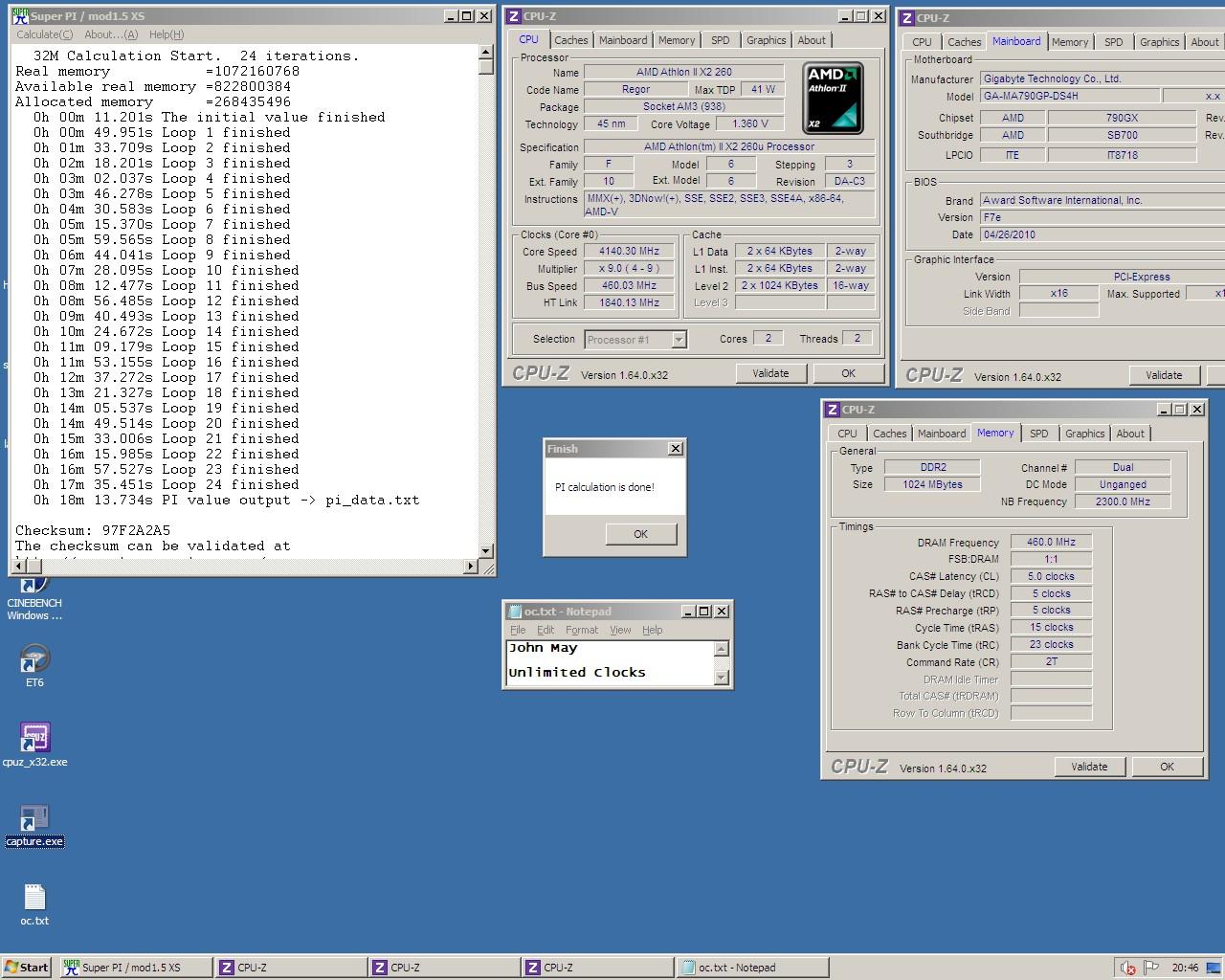Screen dimensions: 1225x980
Task: Click Core Speed value 4140.30 MHz
Action: [629, 252]
